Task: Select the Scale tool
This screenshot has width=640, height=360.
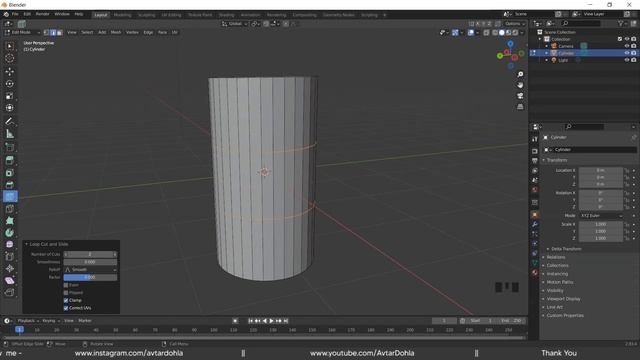Action: 9,96
